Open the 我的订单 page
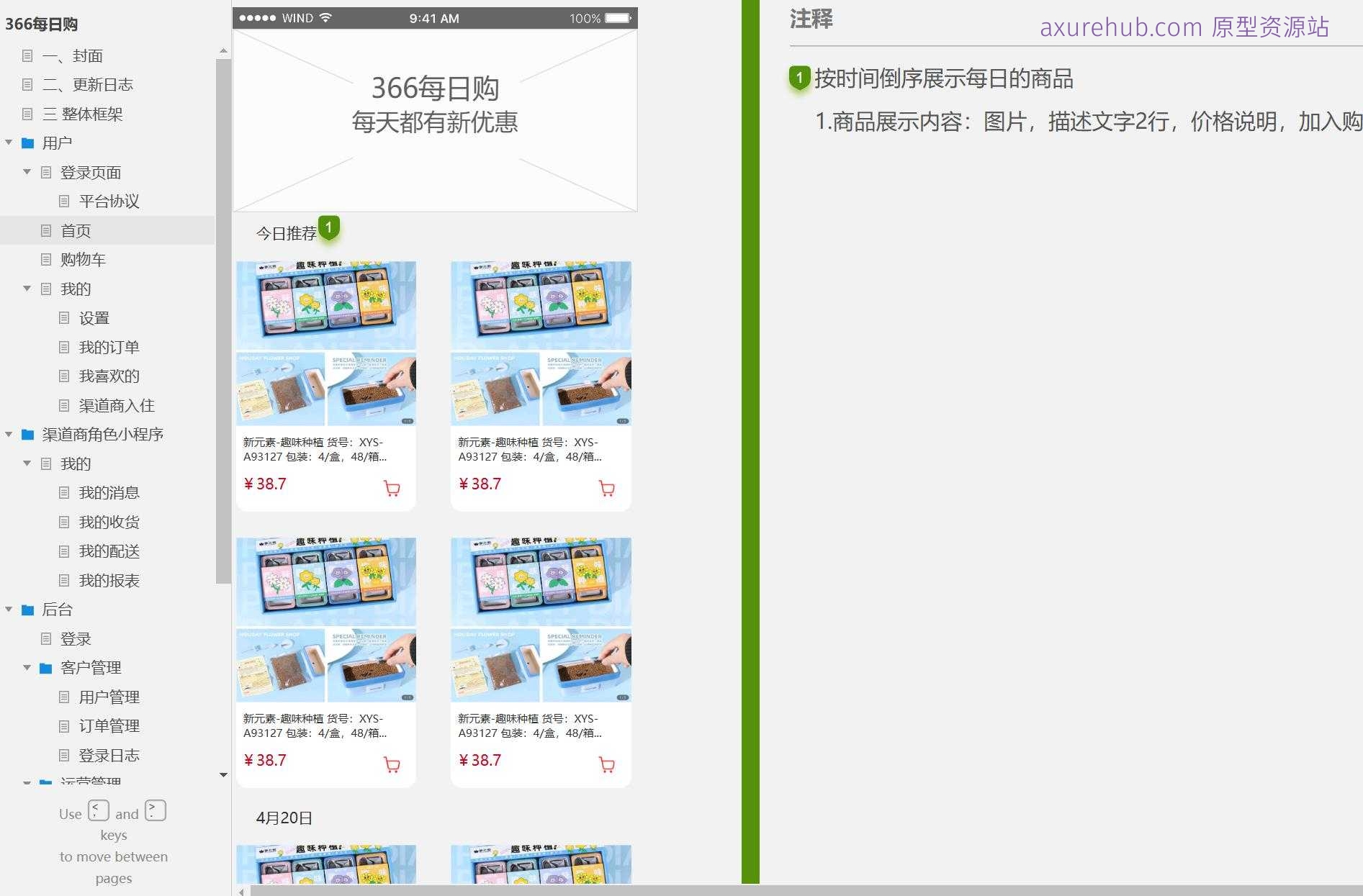This screenshot has height=896, width=1363. [x=109, y=348]
